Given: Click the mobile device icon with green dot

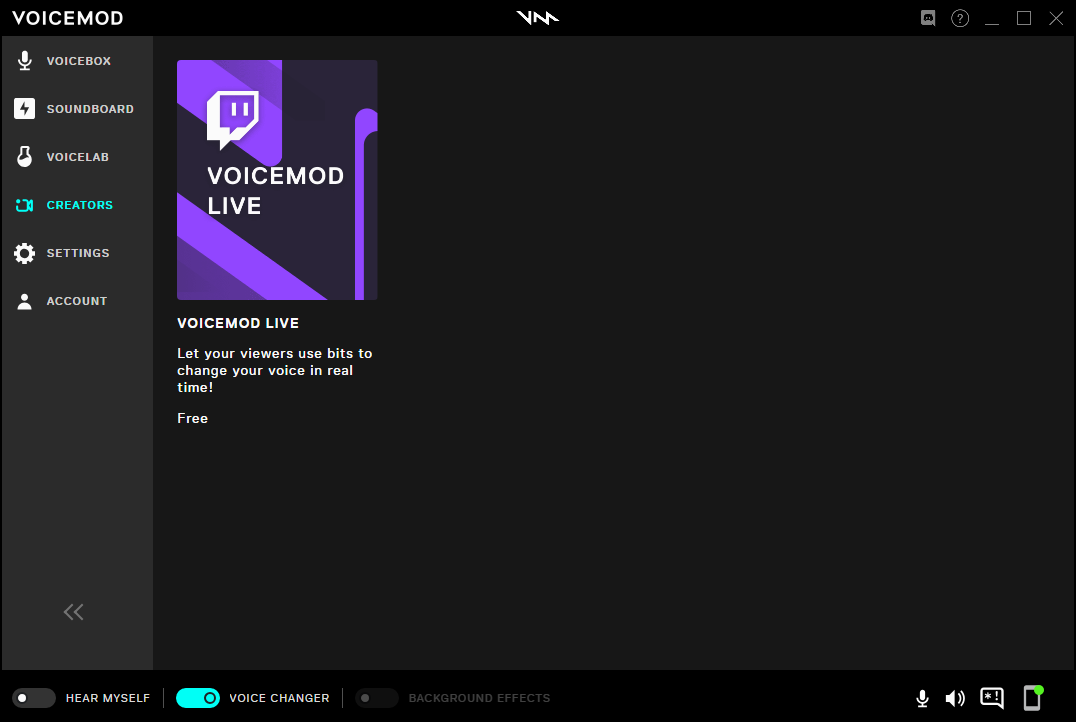Looking at the screenshot, I should point(1033,697).
